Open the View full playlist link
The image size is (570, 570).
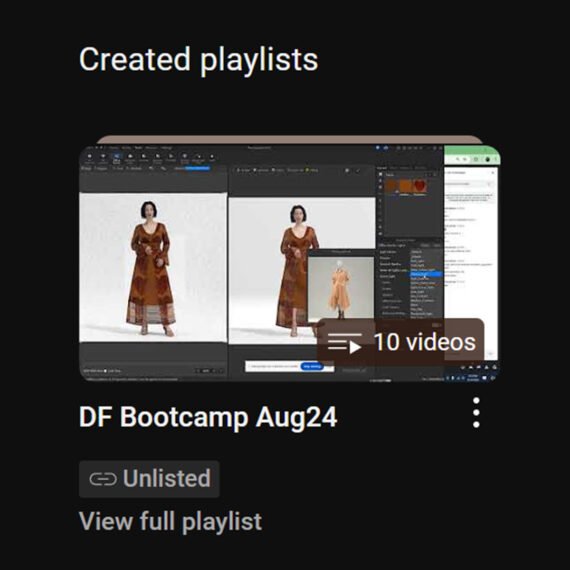pyautogui.click(x=170, y=521)
